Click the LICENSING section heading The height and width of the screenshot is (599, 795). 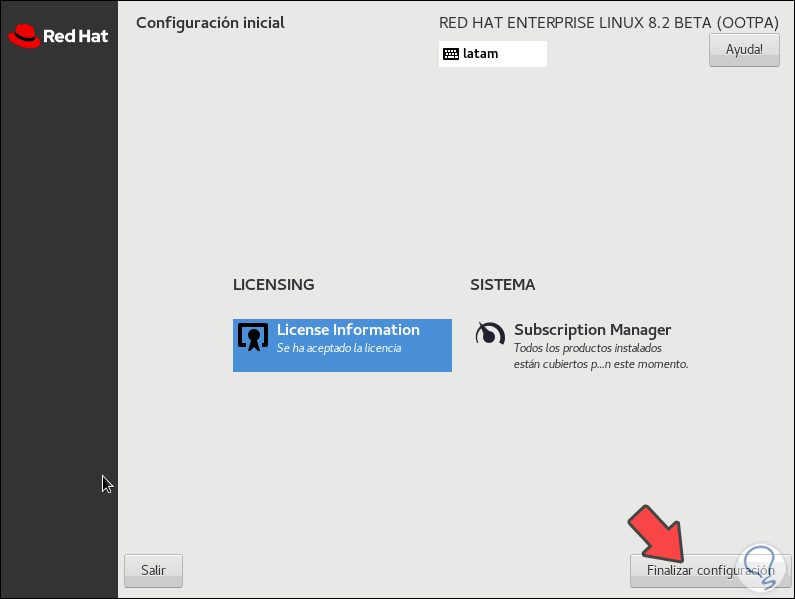(273, 285)
